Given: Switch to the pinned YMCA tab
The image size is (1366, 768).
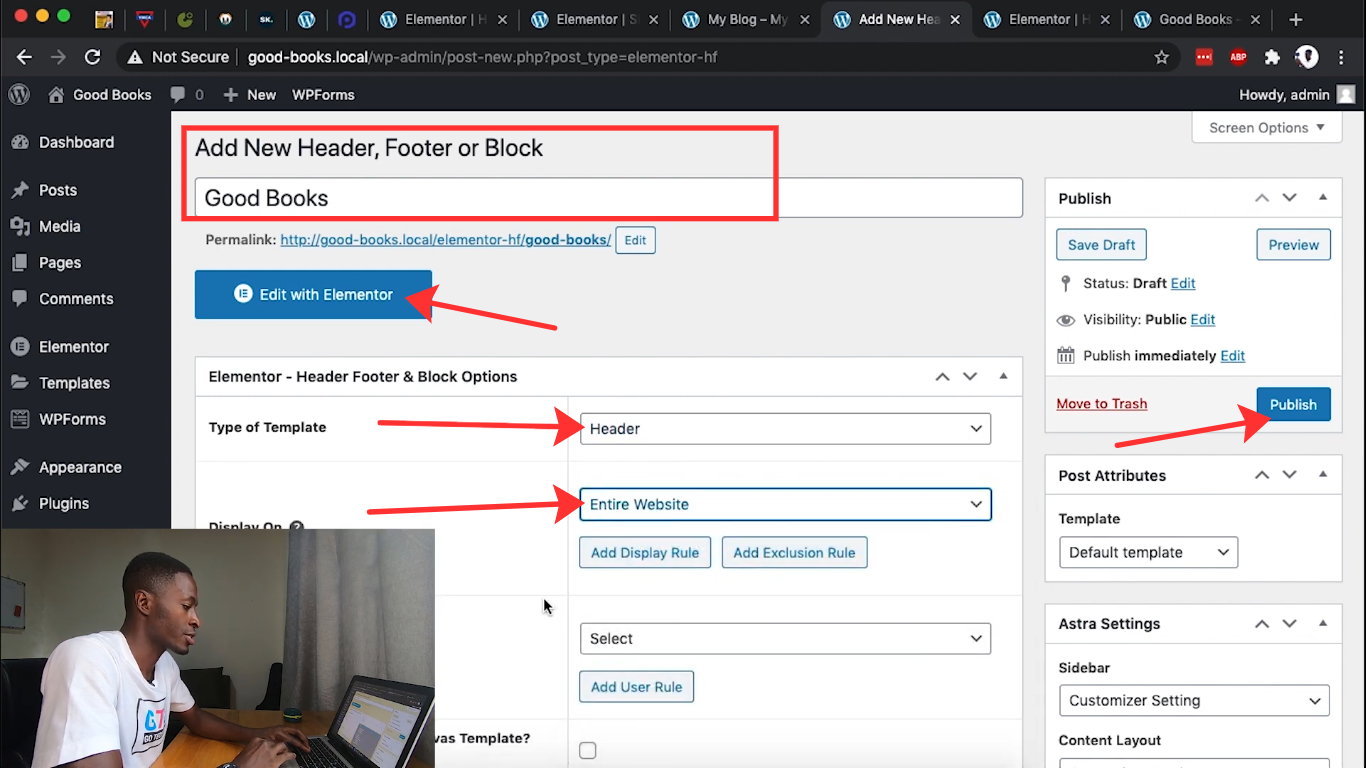Looking at the screenshot, I should (144, 19).
